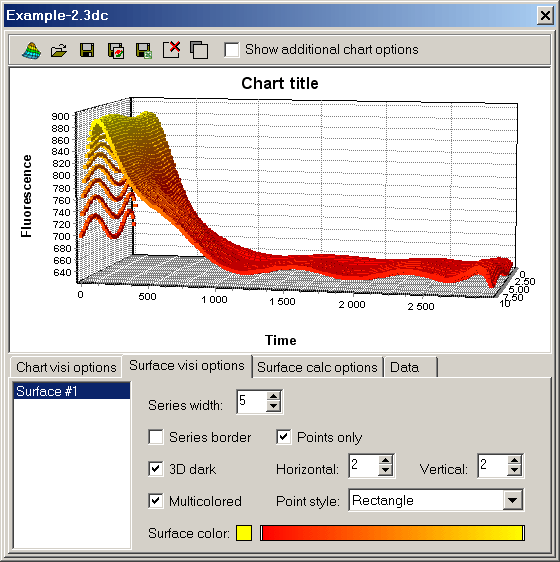Export to Excel with floppy spreadsheet icon
Viewport: 560px width, 562px height.
pos(144,51)
